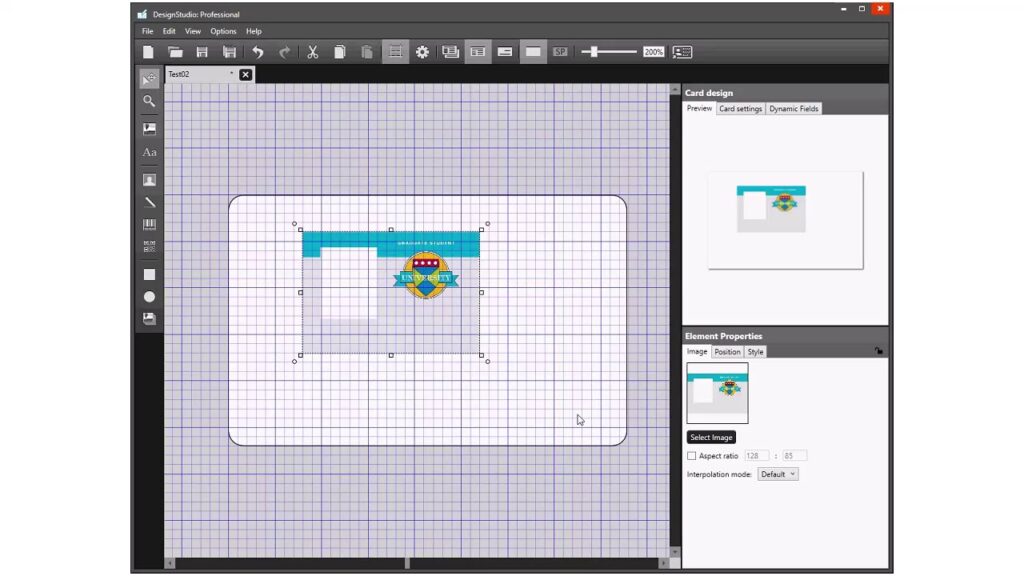Open settings via the gear icon

point(423,52)
